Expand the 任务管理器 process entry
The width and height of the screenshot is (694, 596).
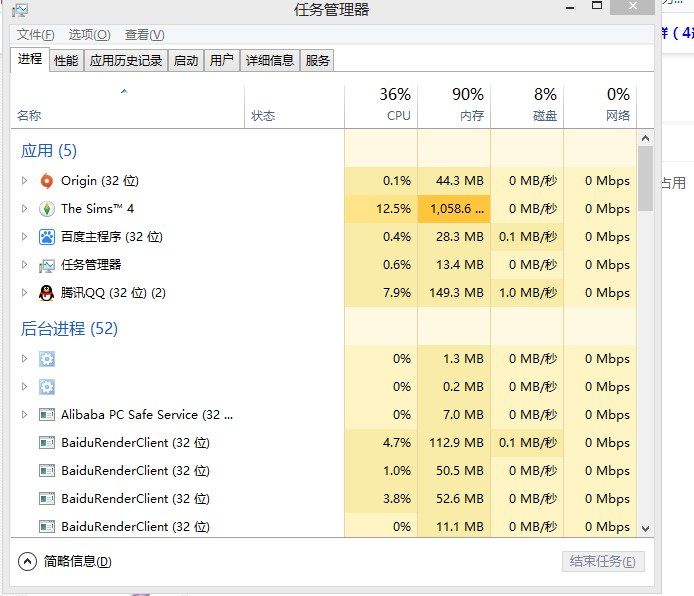click(x=25, y=265)
